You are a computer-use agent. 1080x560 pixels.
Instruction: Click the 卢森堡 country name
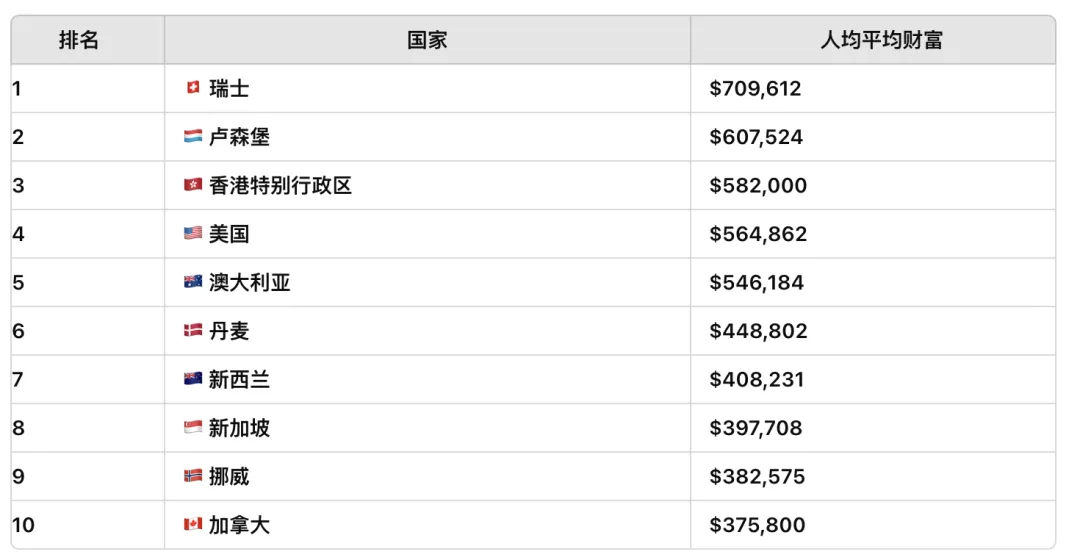tap(239, 137)
